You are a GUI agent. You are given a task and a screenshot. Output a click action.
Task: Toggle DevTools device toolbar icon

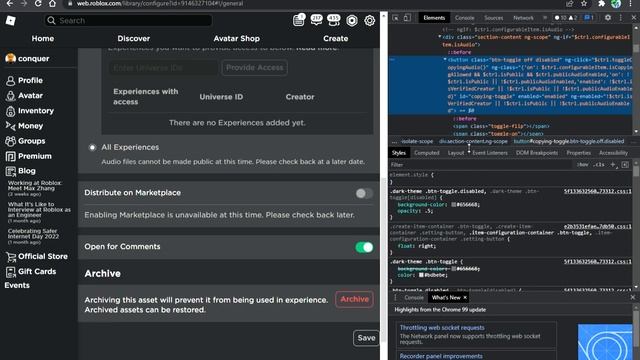coord(407,18)
